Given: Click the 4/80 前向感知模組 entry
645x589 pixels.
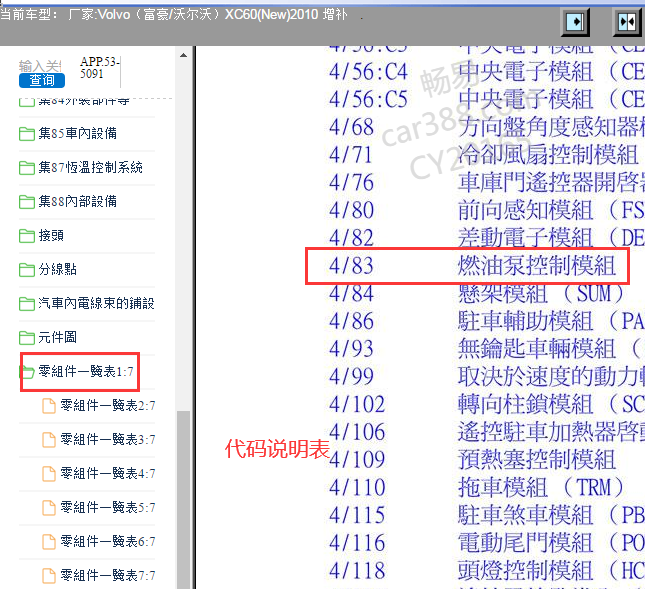Looking at the screenshot, I should 487,210.
